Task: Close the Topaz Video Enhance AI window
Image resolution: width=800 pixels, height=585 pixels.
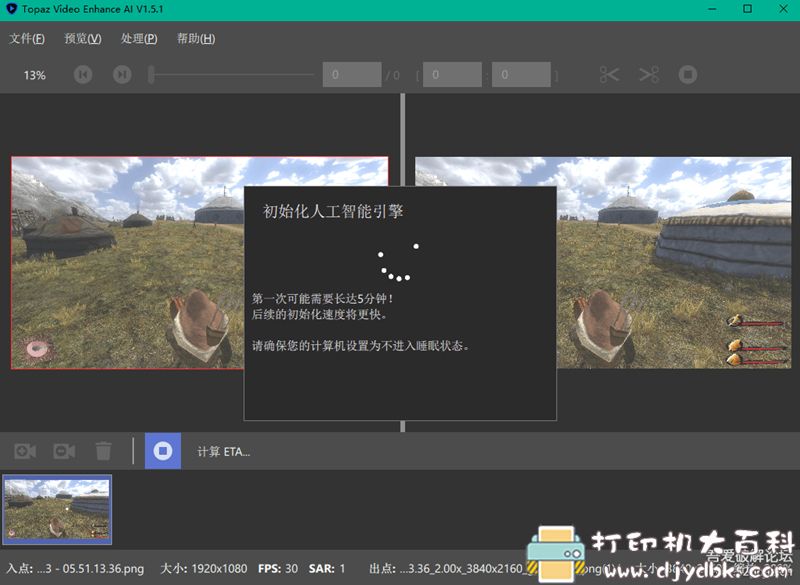Action: click(x=783, y=9)
